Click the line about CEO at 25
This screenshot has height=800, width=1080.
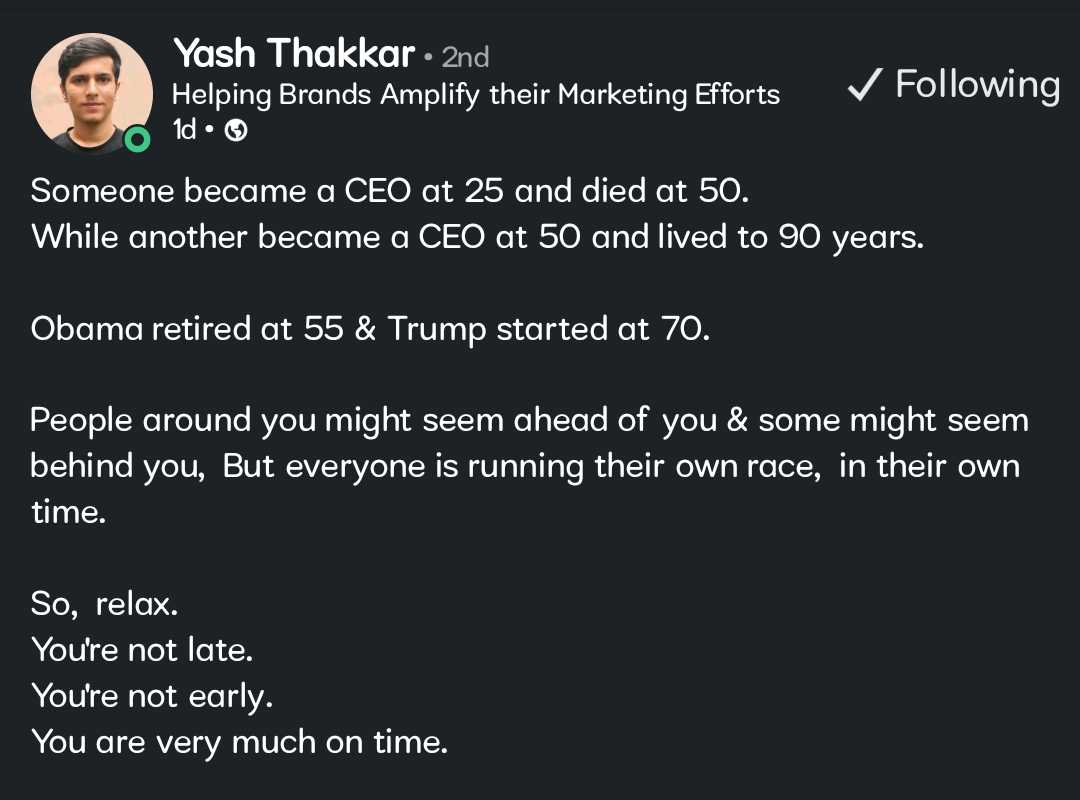389,191
